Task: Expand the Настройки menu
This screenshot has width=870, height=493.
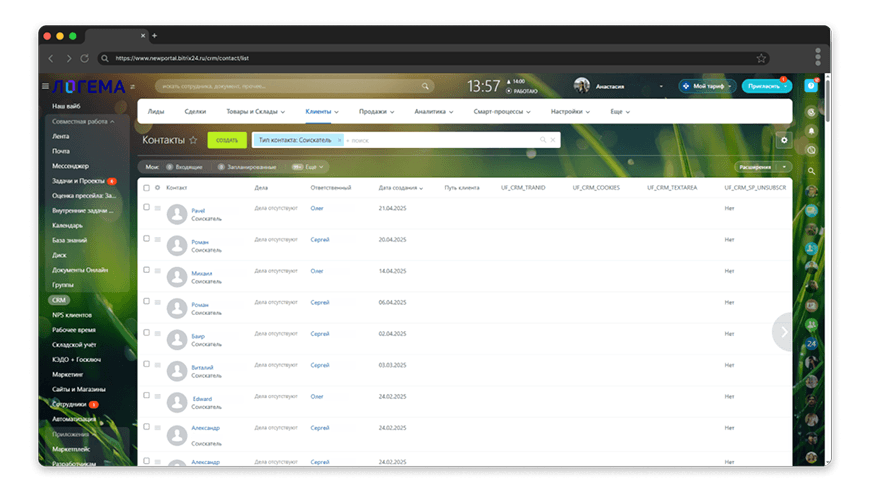Action: tap(570, 112)
